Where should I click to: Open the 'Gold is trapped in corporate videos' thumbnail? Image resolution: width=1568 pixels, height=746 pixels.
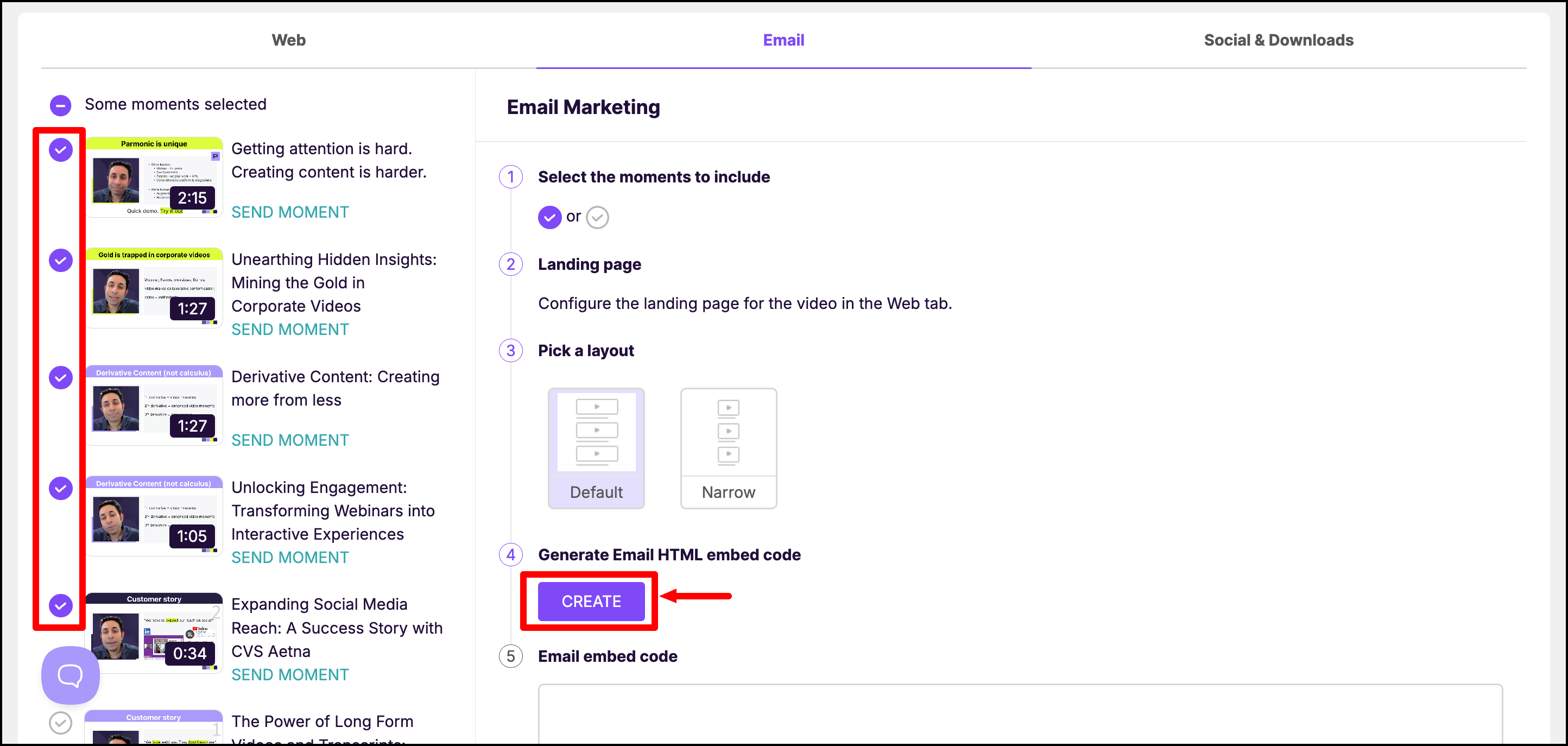pos(154,288)
